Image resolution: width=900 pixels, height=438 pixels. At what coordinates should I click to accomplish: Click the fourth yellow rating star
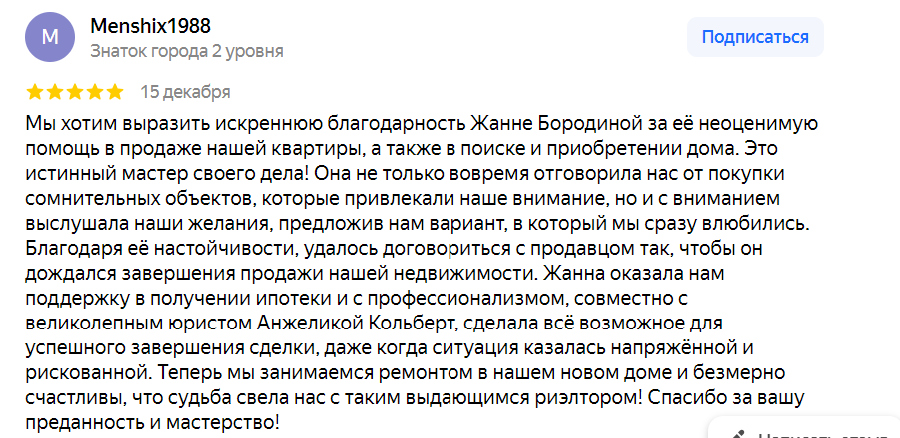(95, 92)
